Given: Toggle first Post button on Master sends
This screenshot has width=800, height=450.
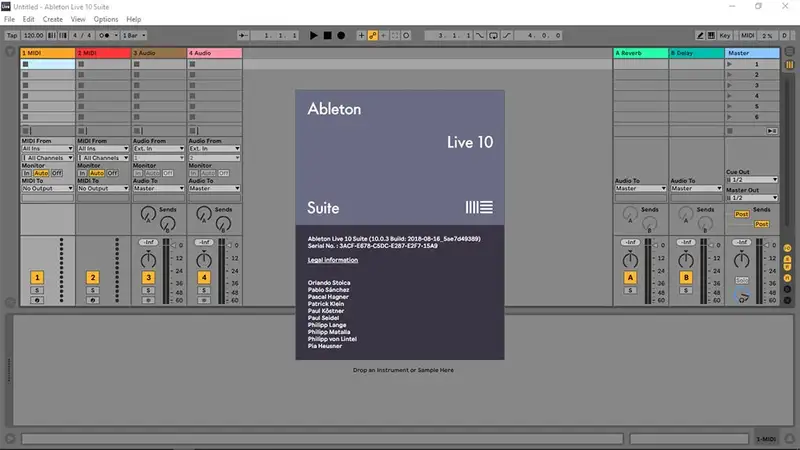Looking at the screenshot, I should 741,214.
